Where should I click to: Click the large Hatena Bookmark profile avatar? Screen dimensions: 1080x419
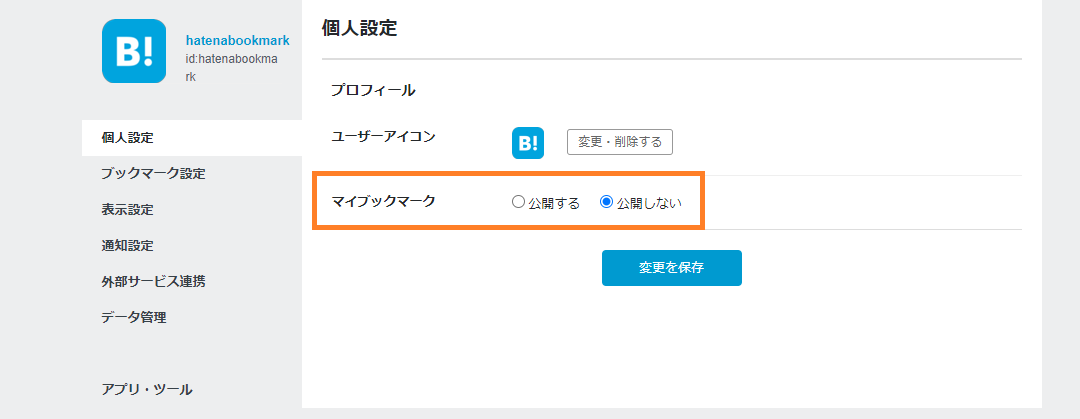134,51
